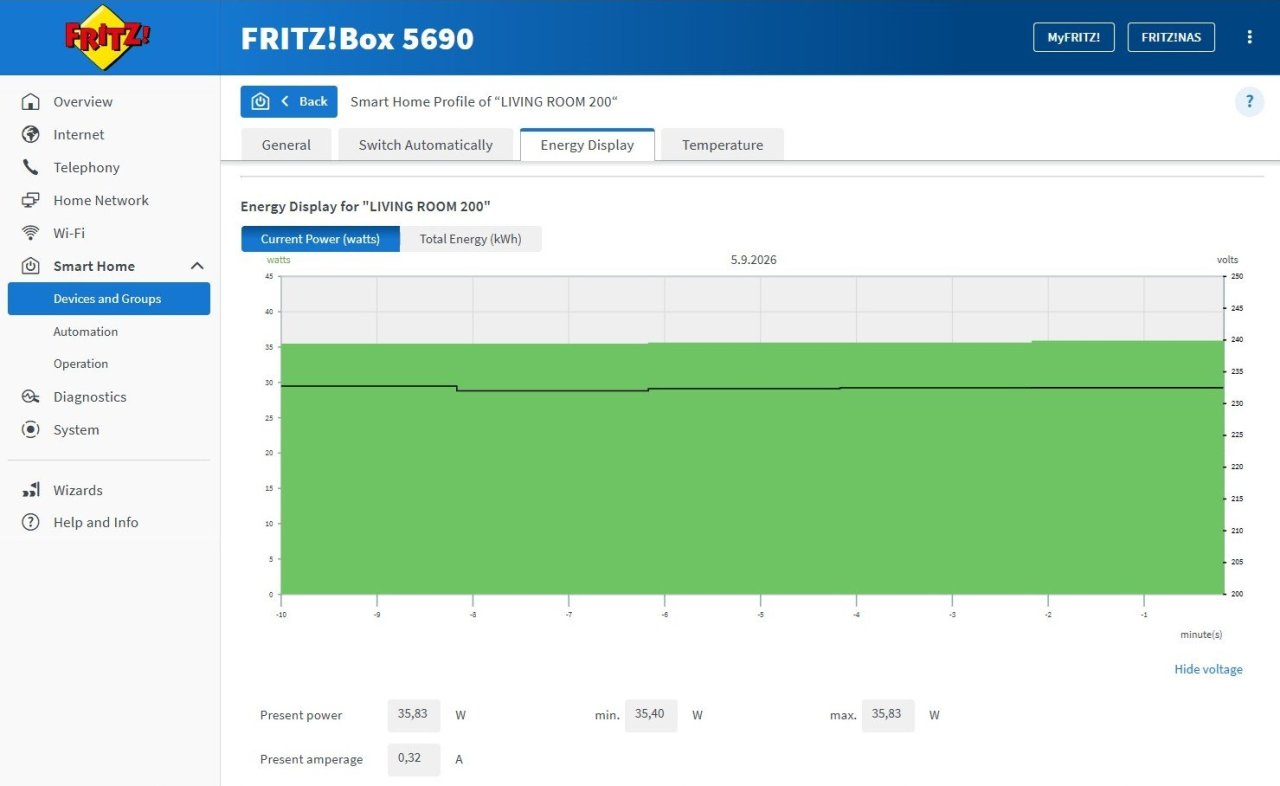Open the three-dot options menu
This screenshot has height=786, width=1280.
(1249, 37)
